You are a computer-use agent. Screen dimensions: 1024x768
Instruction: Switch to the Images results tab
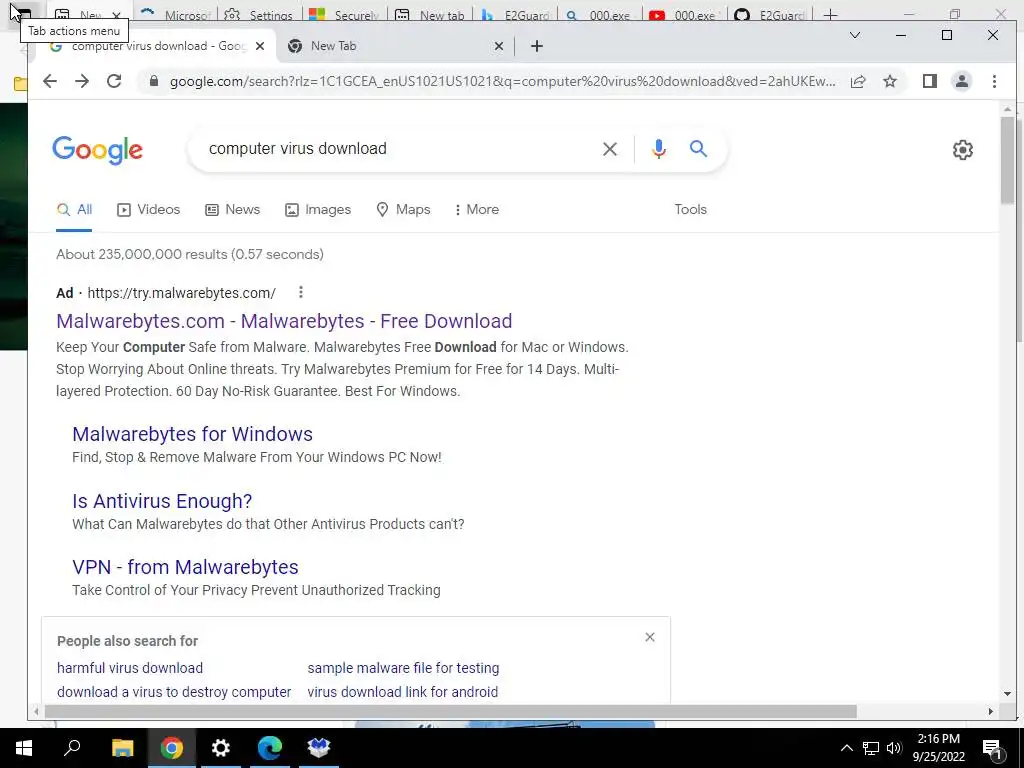318,210
